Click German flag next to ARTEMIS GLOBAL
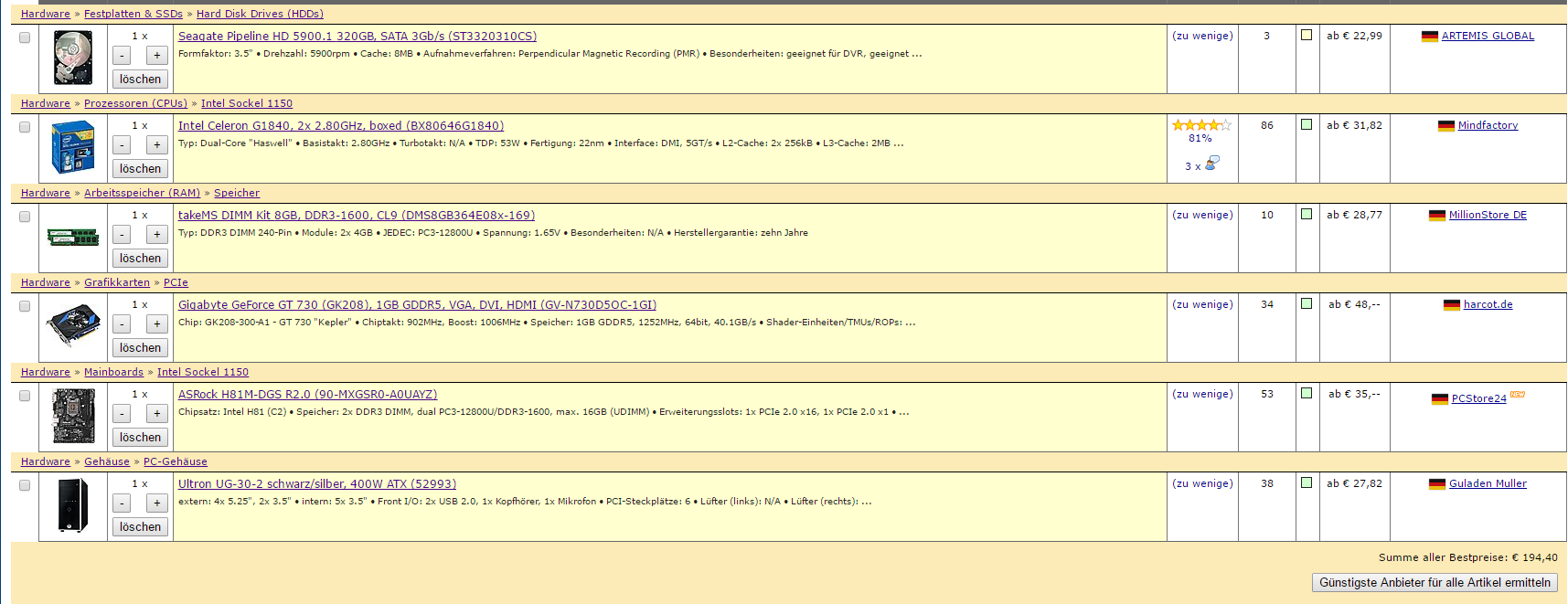Viewport: 1568px width, 604px height. 1430,37
